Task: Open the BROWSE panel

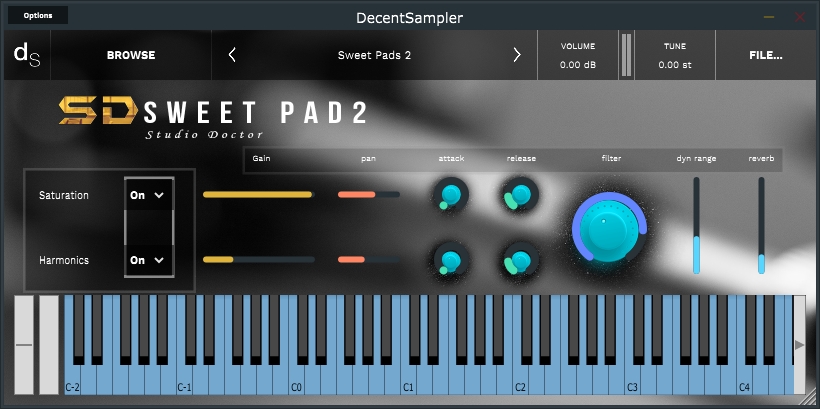Action: (x=131, y=55)
